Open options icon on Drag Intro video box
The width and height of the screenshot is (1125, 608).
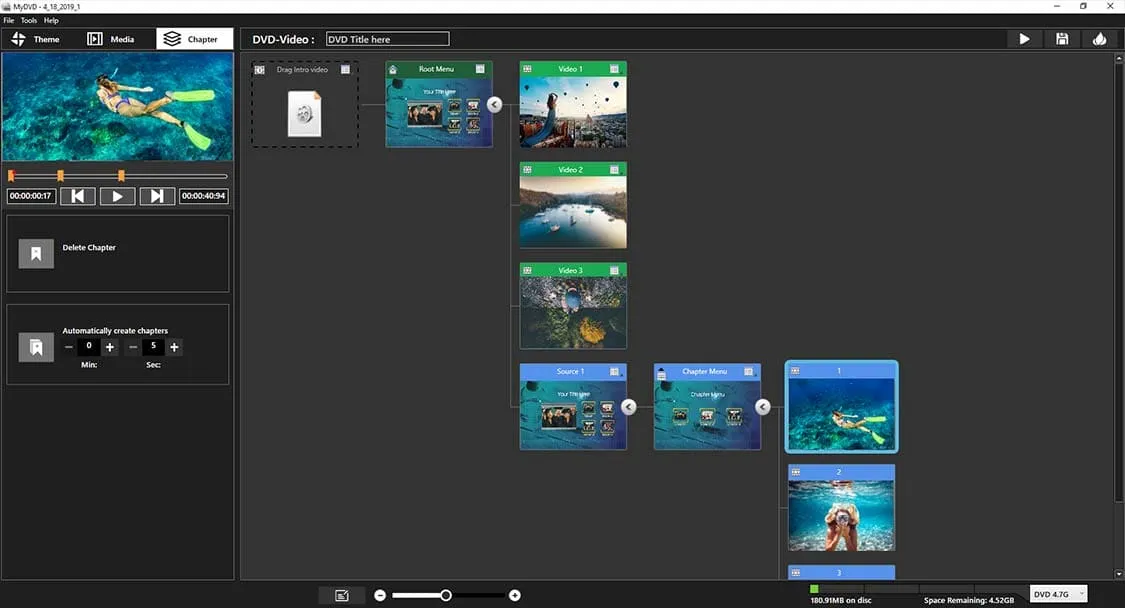(x=345, y=70)
